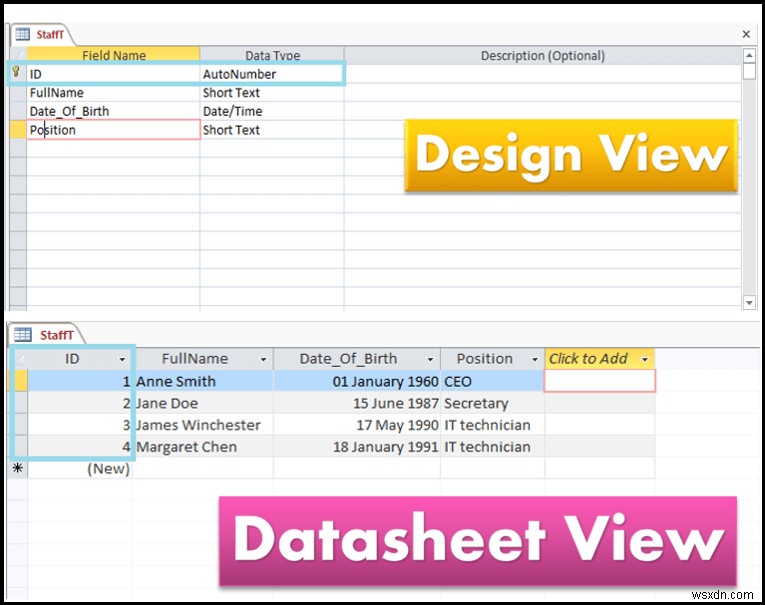
Task: Open the FullName column dropdown arrow
Action: coord(263,360)
